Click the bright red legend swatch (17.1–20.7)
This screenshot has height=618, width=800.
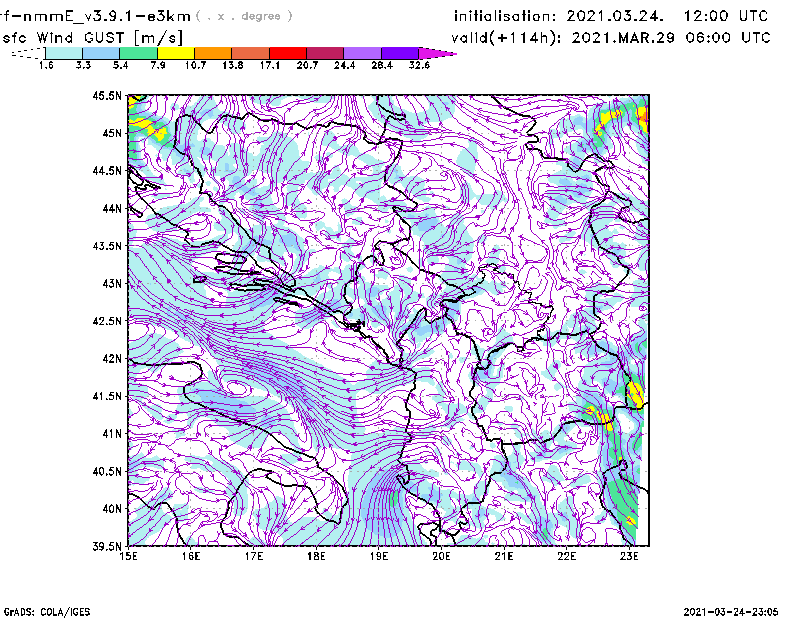[x=288, y=53]
